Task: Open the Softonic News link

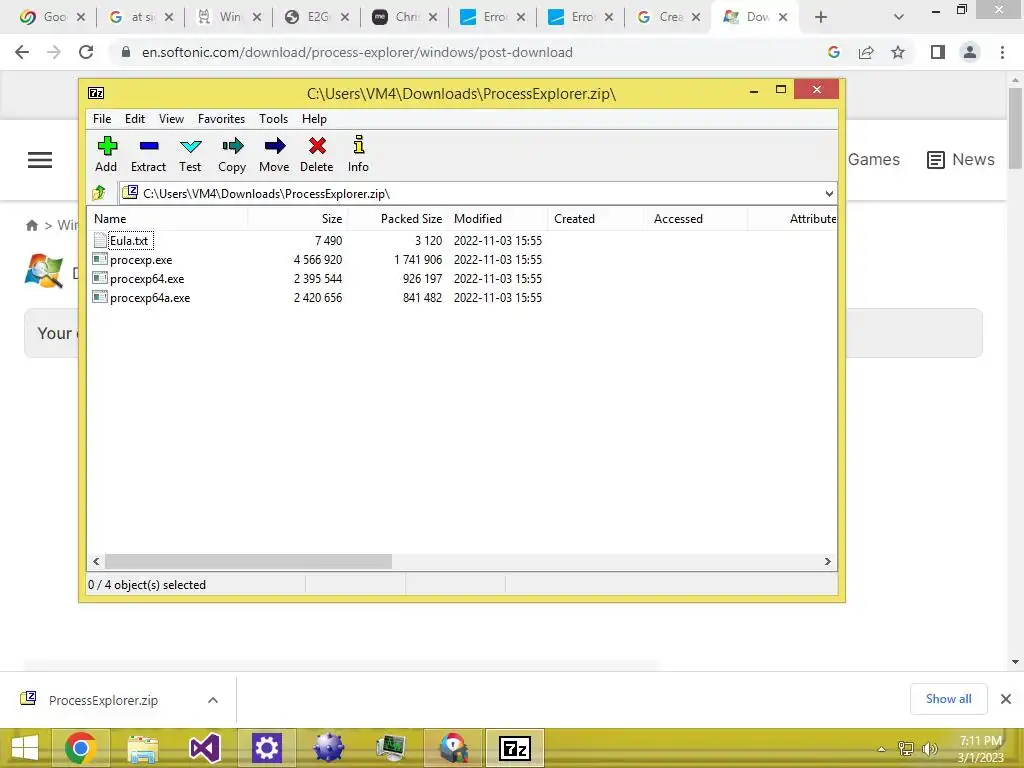Action: pyautogui.click(x=961, y=159)
